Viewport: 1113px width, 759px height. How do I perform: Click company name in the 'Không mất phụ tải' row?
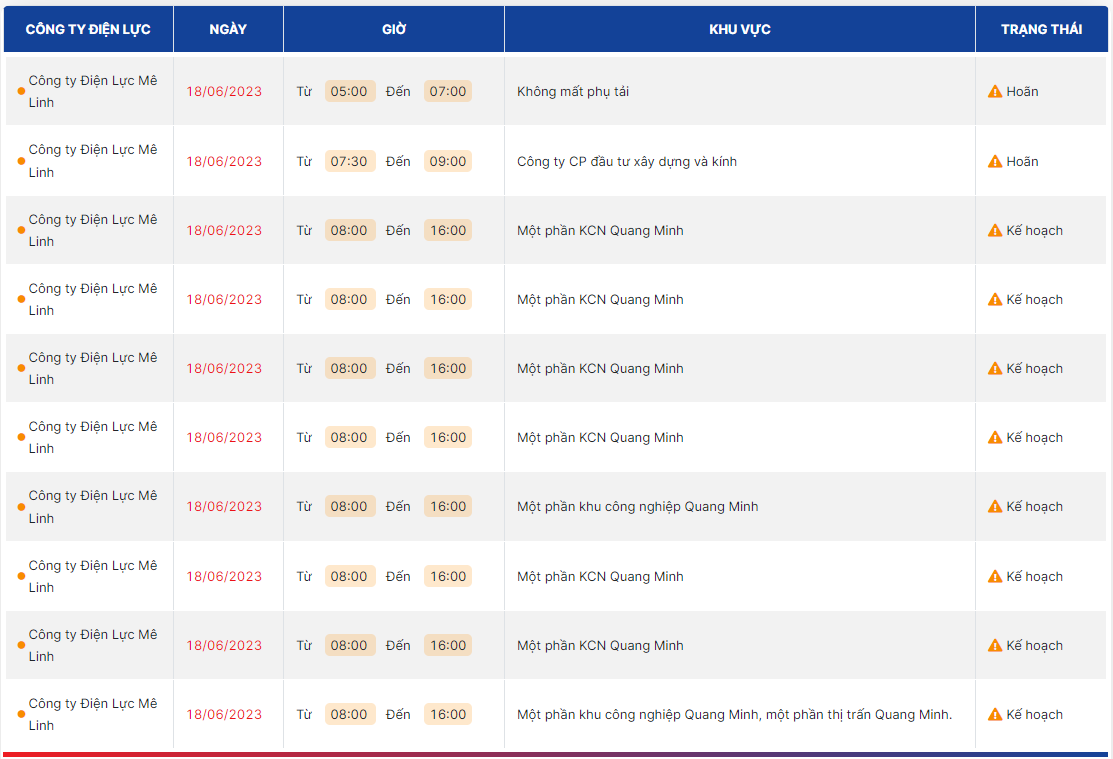tap(93, 92)
